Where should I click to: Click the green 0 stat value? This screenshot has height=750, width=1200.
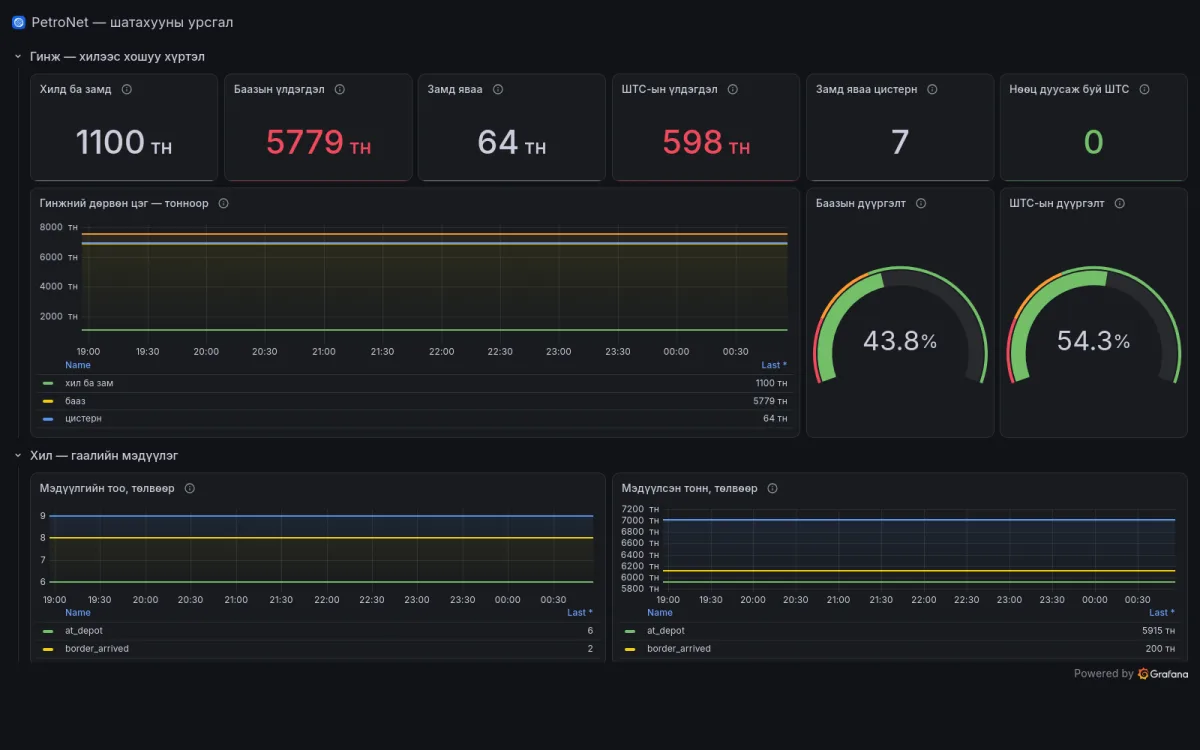(x=1094, y=142)
